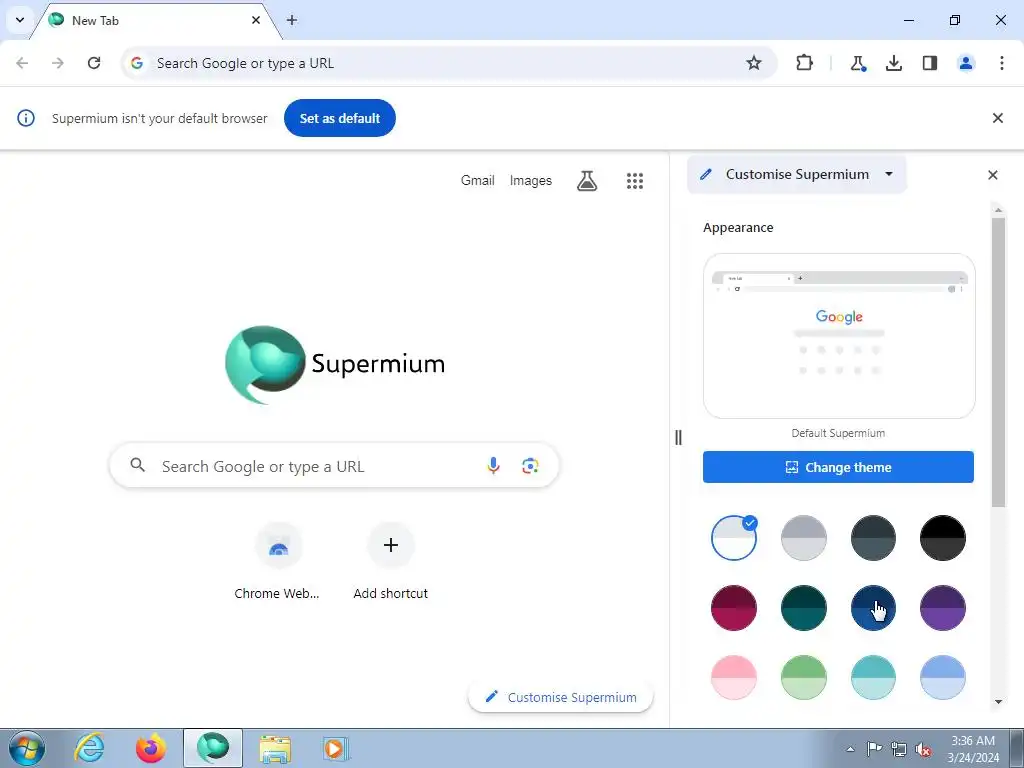Click the Change theme button
Screen dimensions: 1024x768
839,467
